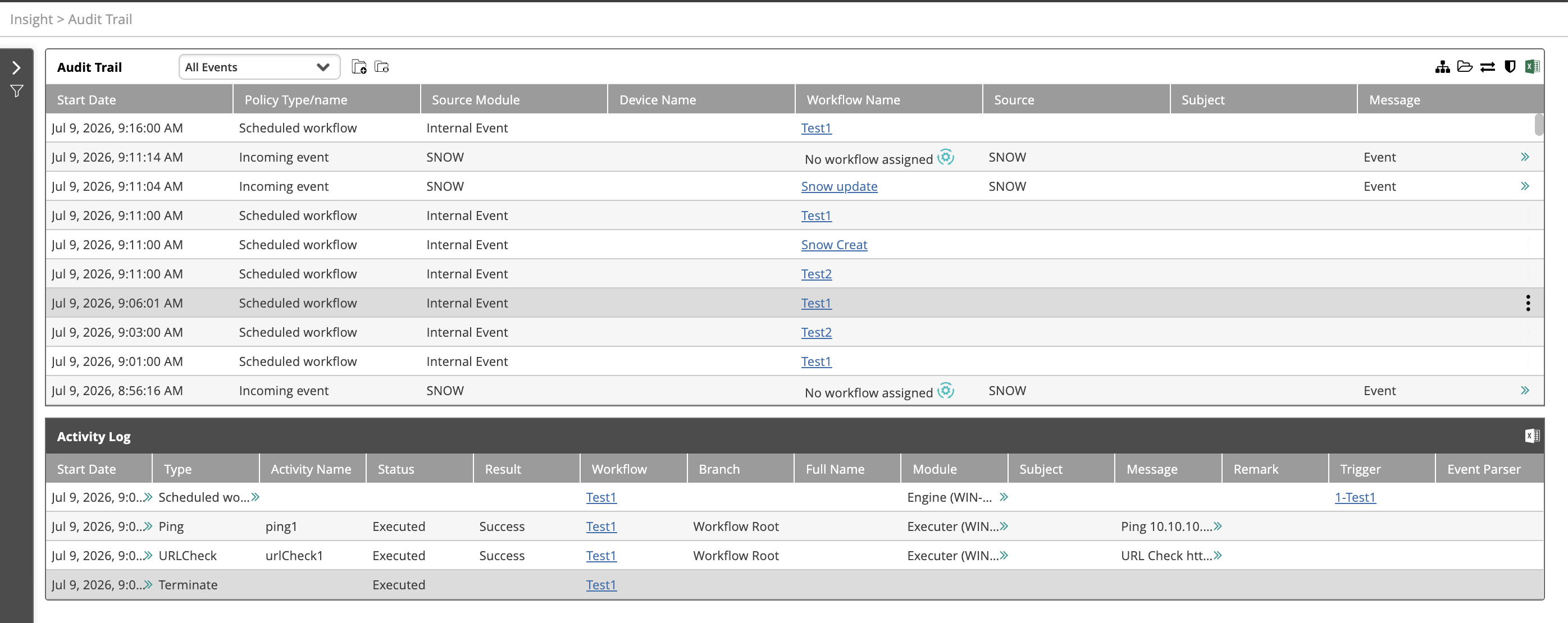Expand the message of the 9:11:14 AM event
This screenshot has width=1568, height=623.
click(1524, 157)
